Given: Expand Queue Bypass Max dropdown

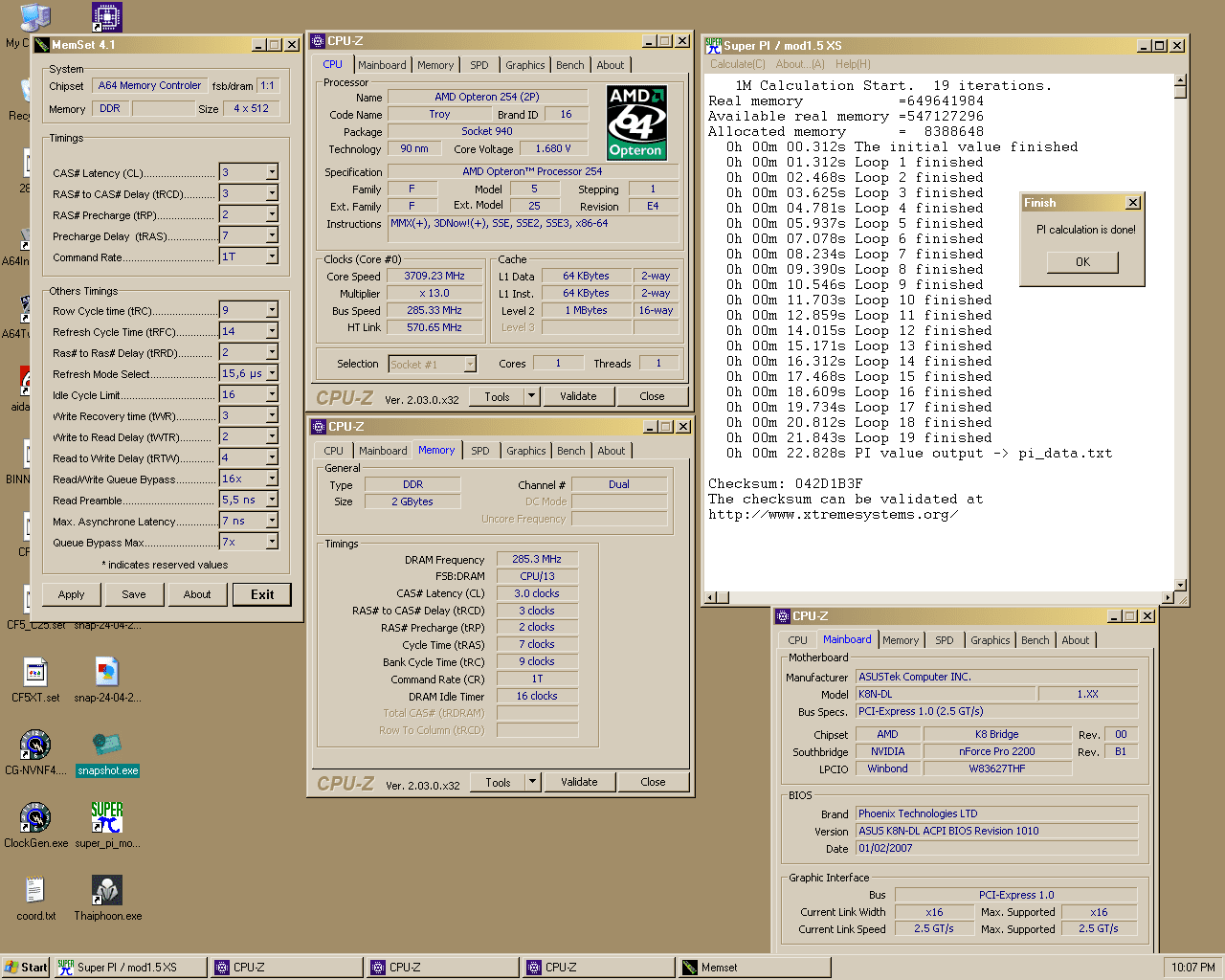Looking at the screenshot, I should tap(272, 542).
